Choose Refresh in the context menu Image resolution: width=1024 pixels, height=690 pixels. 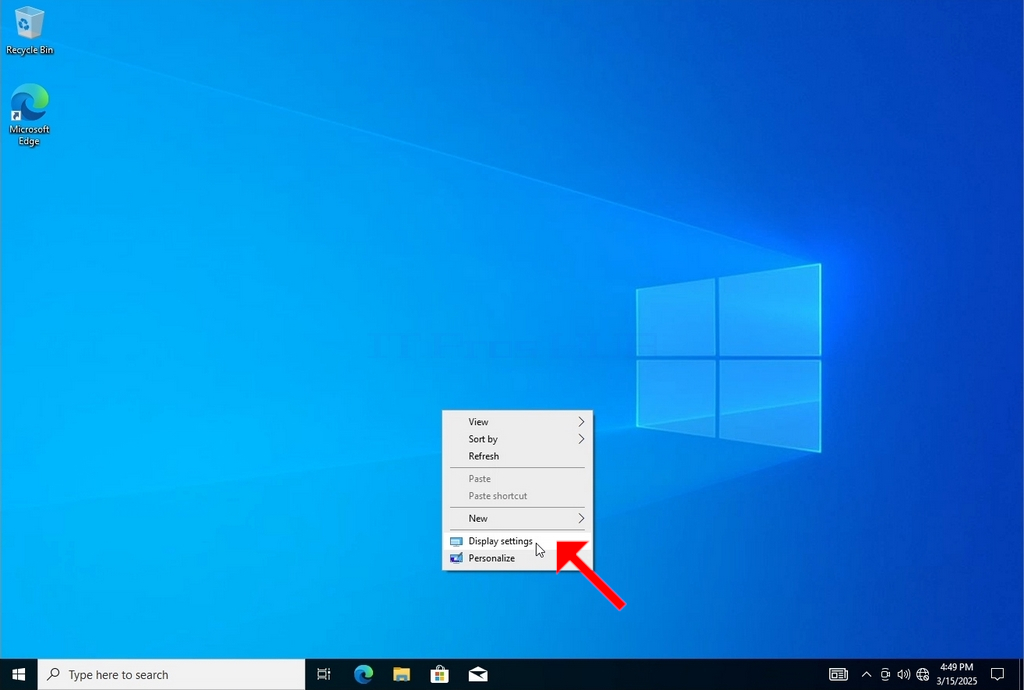click(x=517, y=456)
